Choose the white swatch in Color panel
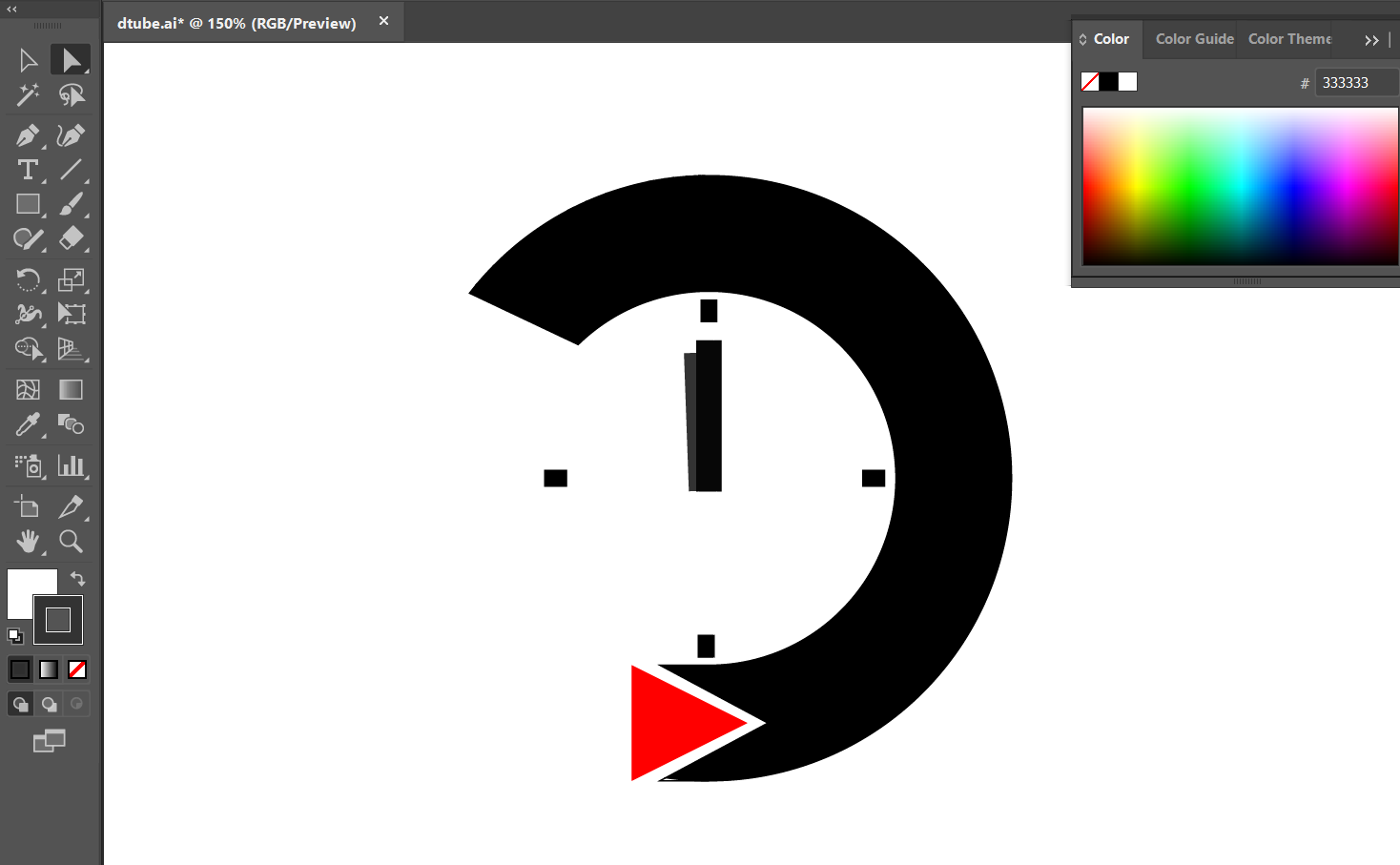Screen dimensions: 1400x865 coord(1128,82)
